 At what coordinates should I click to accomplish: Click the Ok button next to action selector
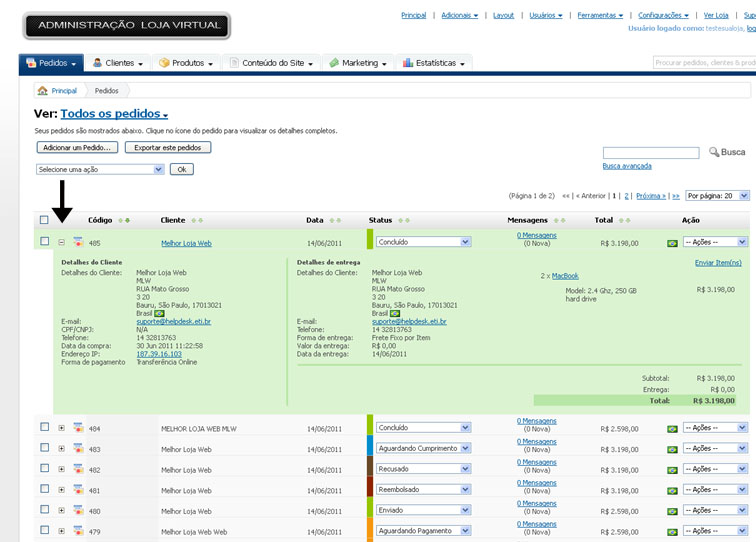click(182, 169)
